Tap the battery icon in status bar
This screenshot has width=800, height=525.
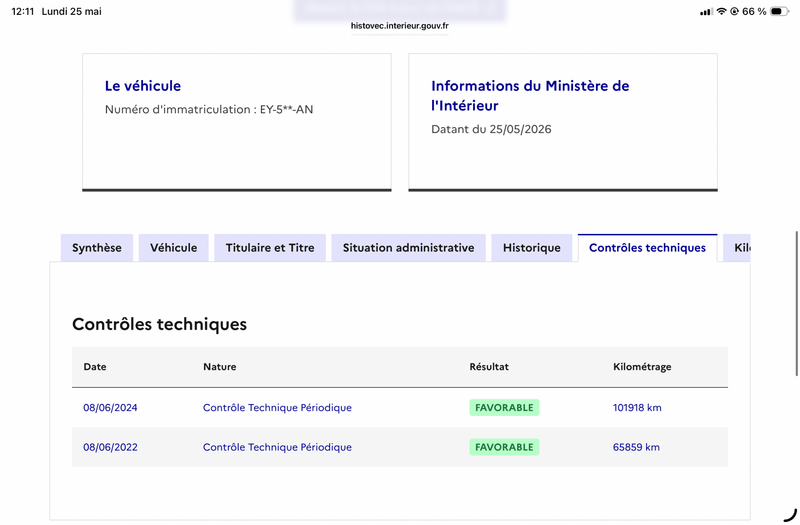779,11
